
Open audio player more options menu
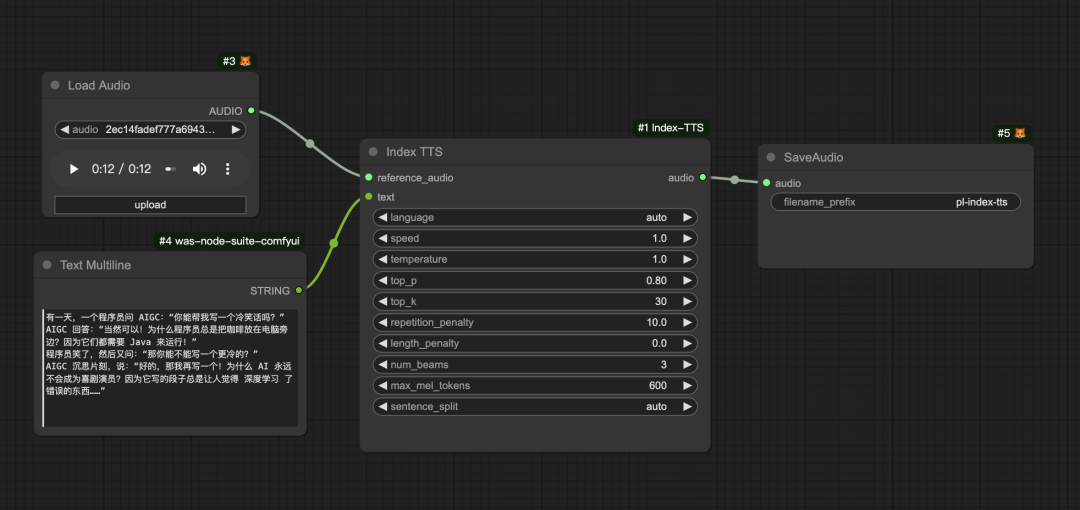227,169
